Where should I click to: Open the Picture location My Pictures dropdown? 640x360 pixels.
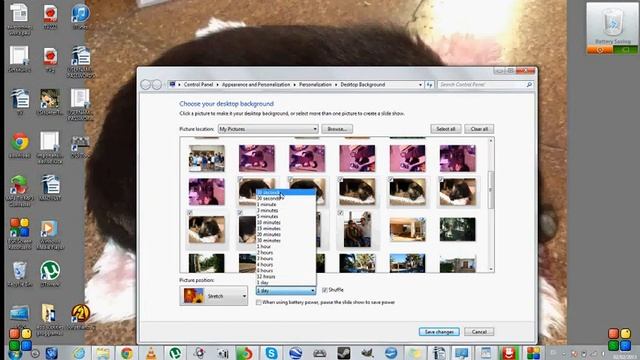[268, 129]
